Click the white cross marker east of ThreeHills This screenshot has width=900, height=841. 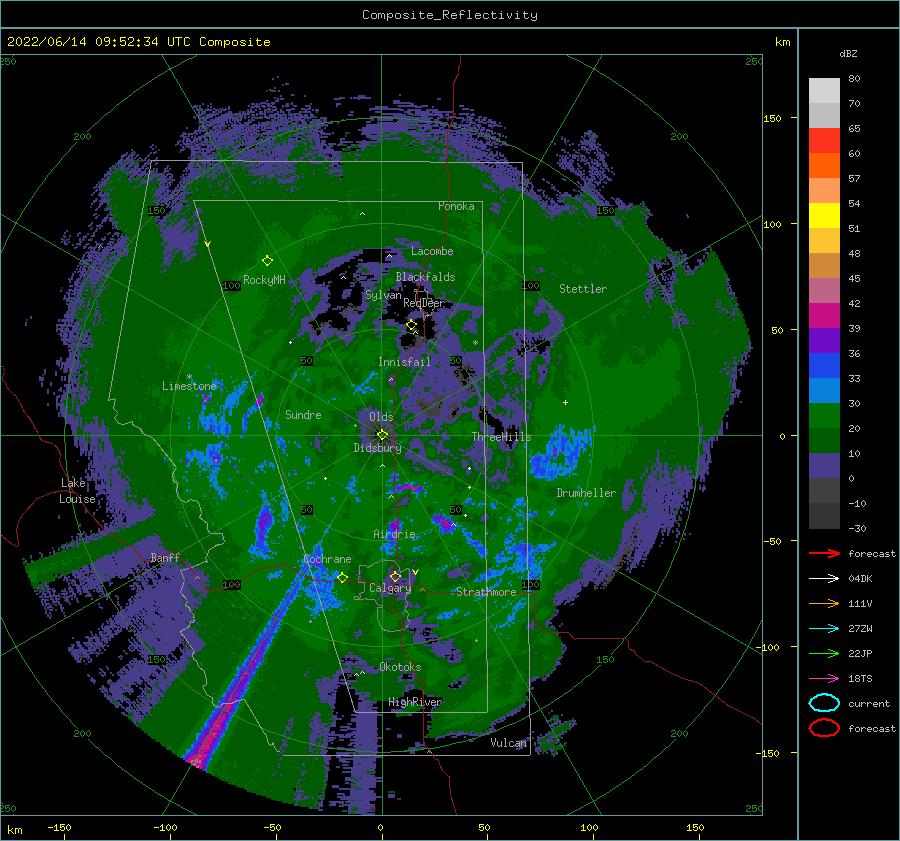[x=565, y=402]
